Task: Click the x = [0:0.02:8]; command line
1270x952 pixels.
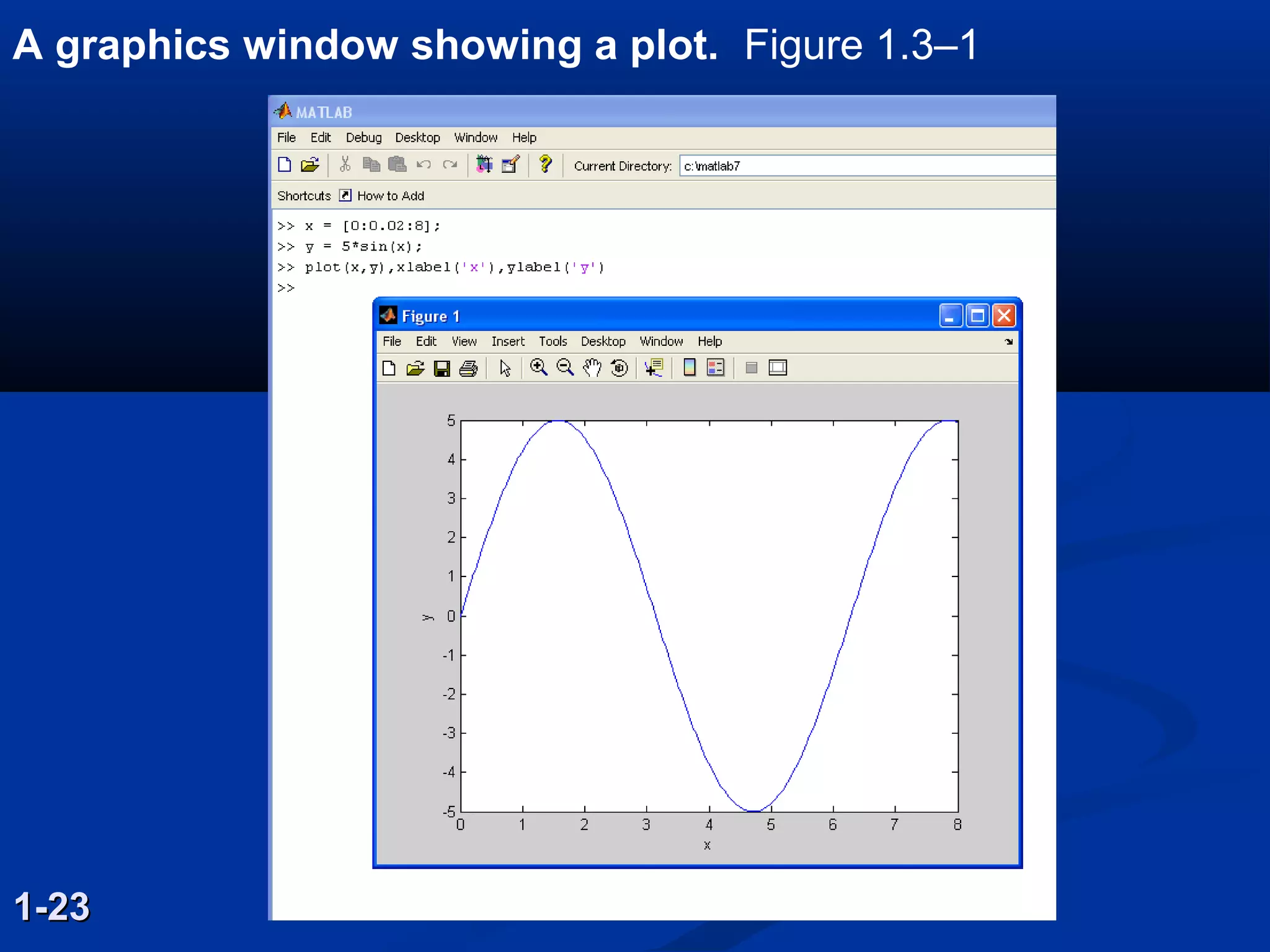Action: point(373,226)
